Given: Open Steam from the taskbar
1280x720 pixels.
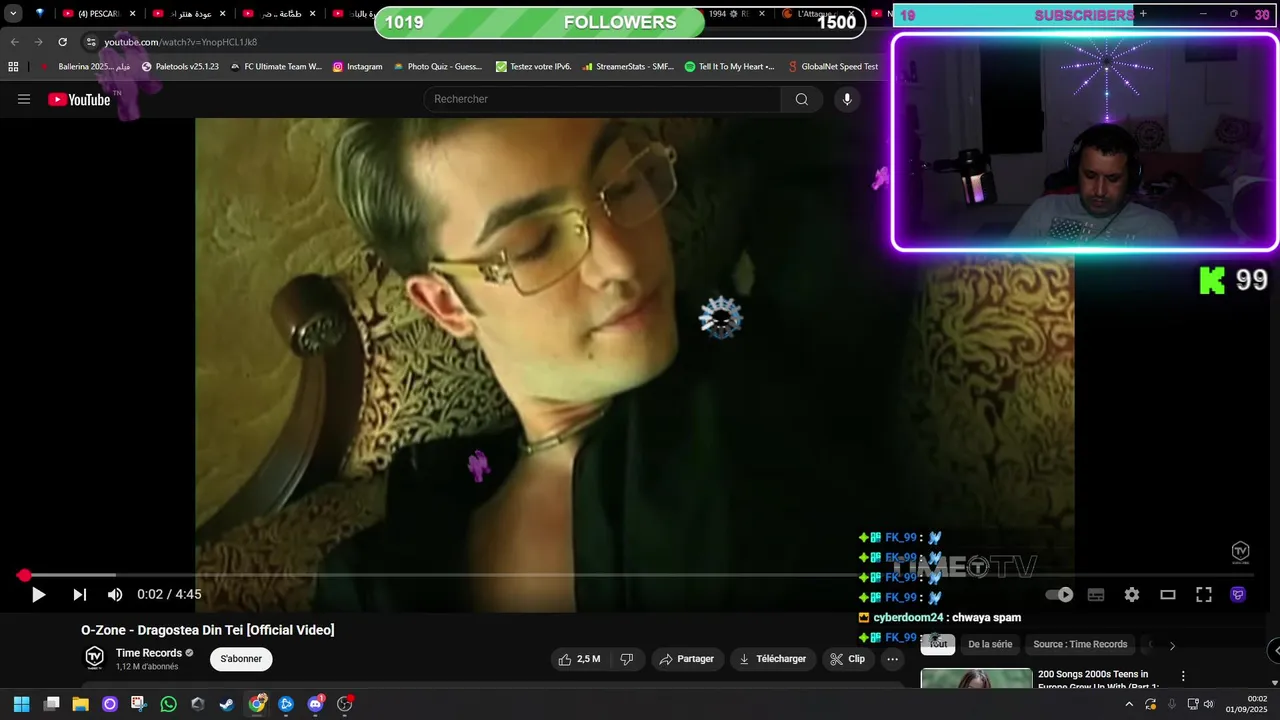Looking at the screenshot, I should tap(227, 704).
